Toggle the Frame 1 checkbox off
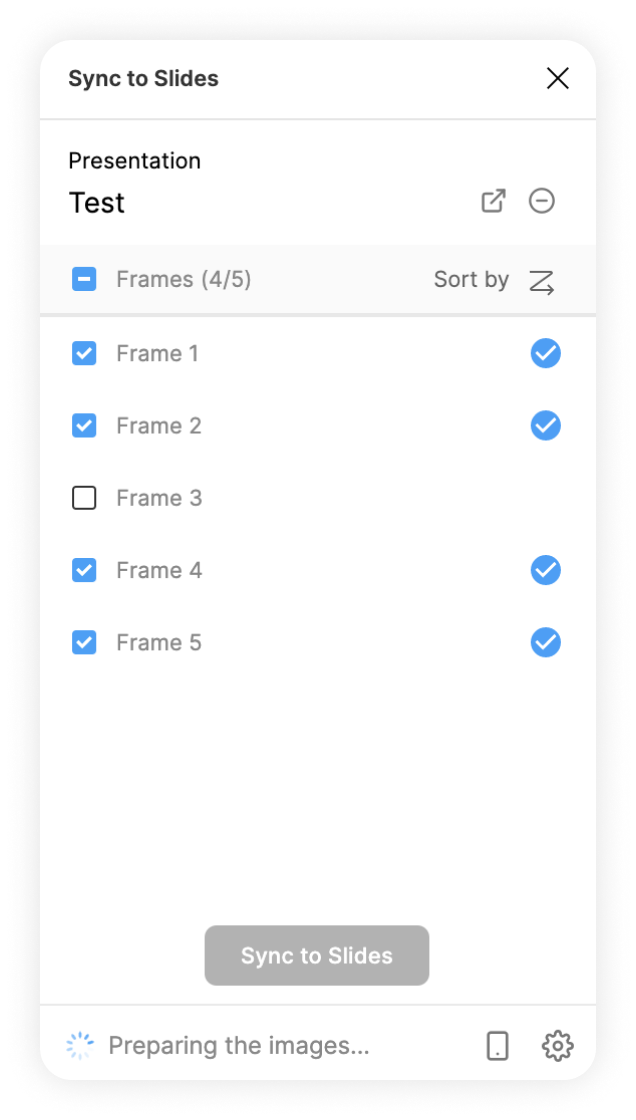The width and height of the screenshot is (636, 1120). [x=84, y=353]
